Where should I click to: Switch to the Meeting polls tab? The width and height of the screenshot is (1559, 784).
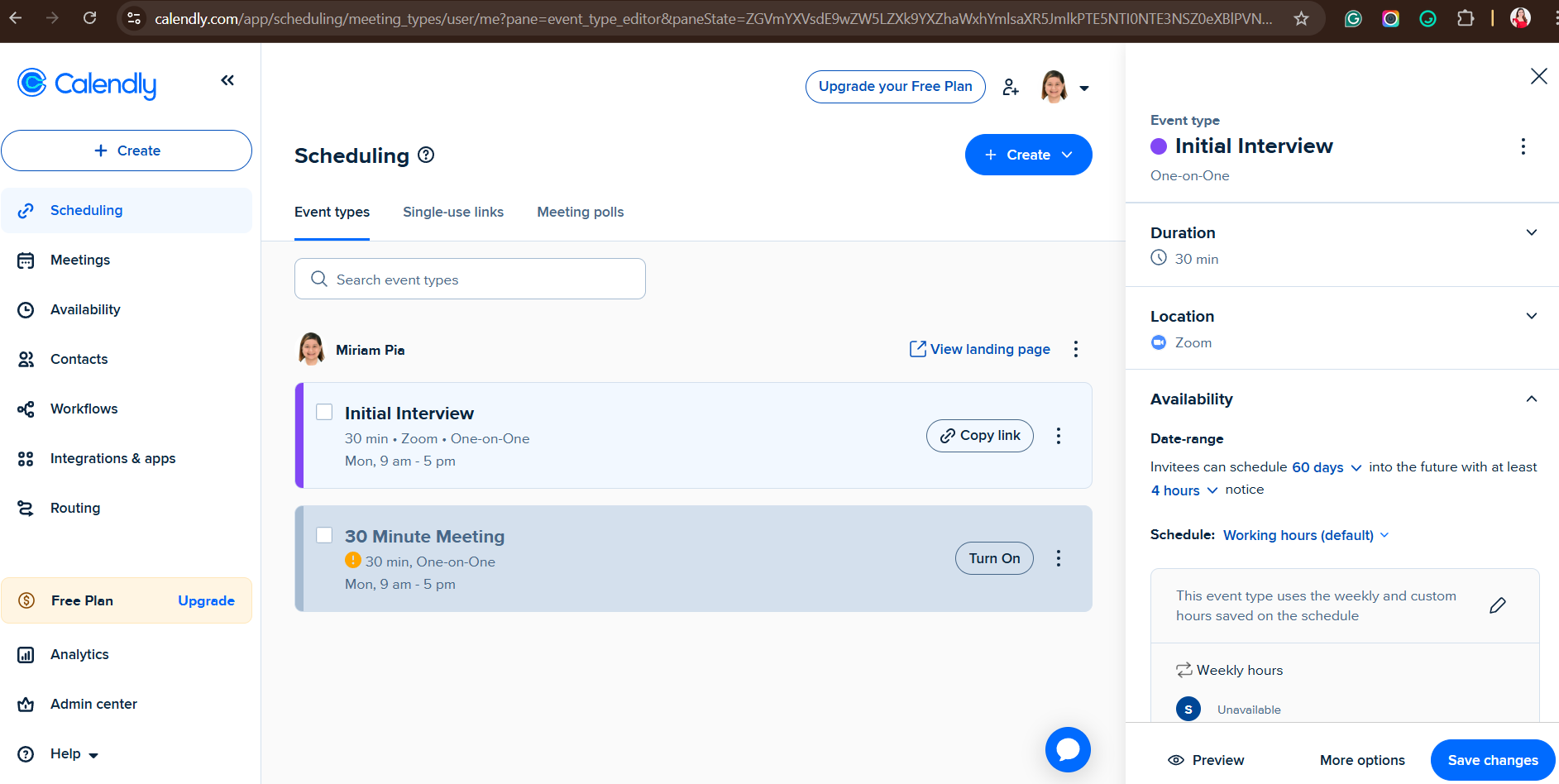pos(581,212)
